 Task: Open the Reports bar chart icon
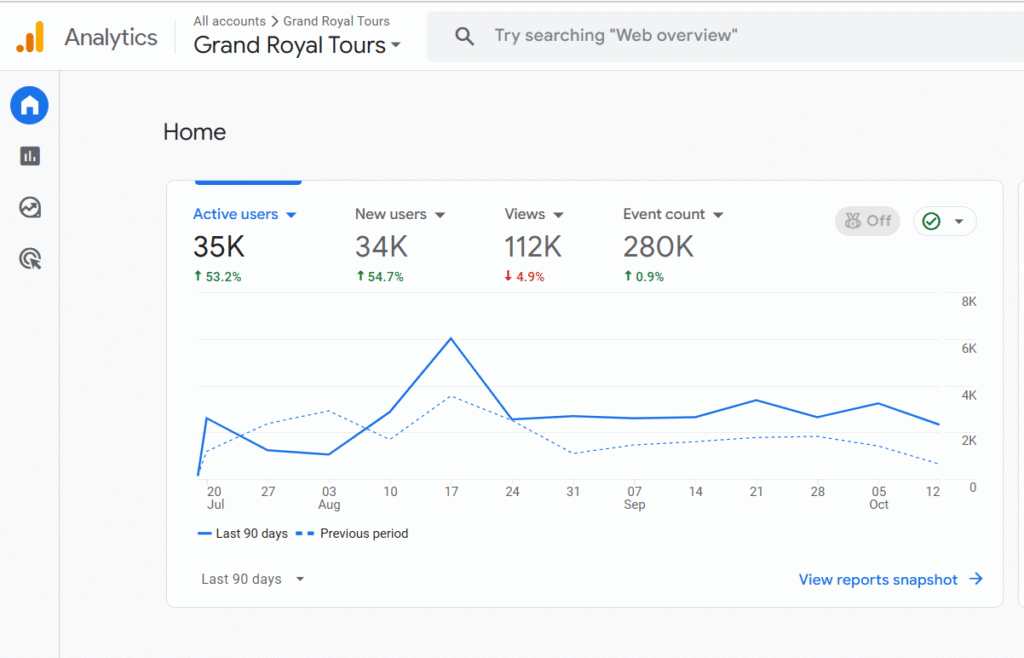coord(30,156)
